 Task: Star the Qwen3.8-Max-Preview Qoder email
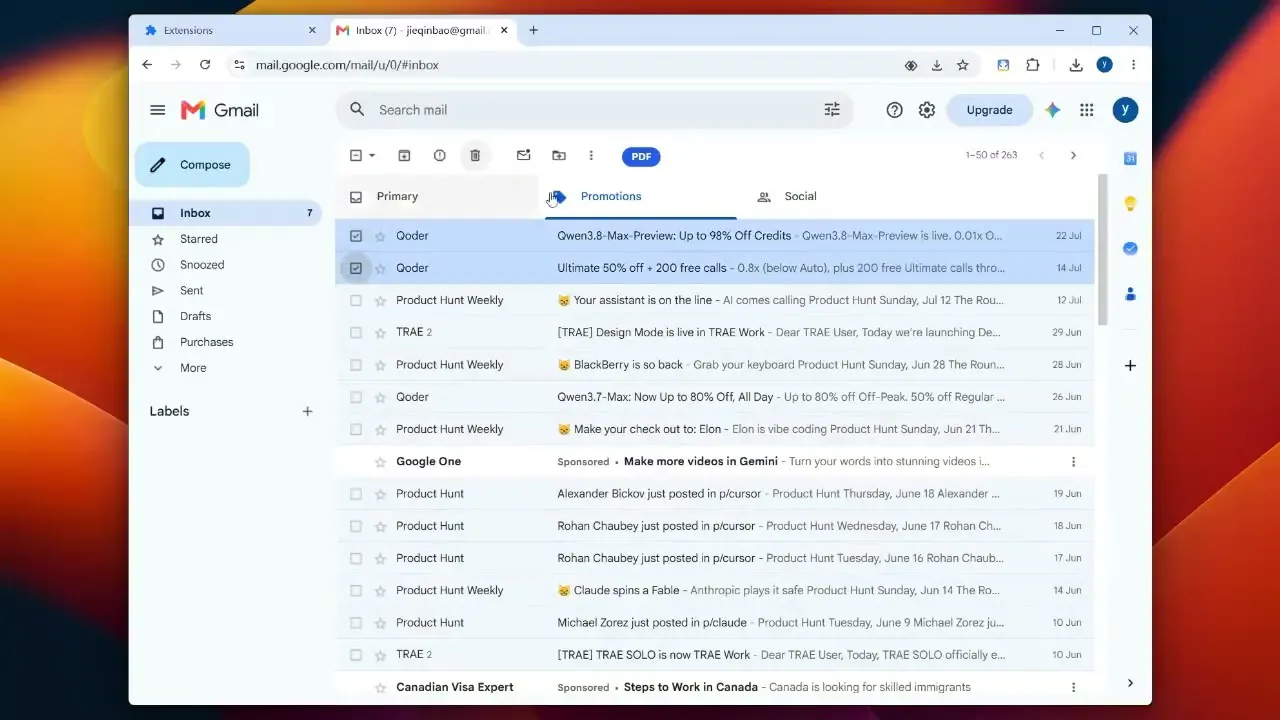380,236
